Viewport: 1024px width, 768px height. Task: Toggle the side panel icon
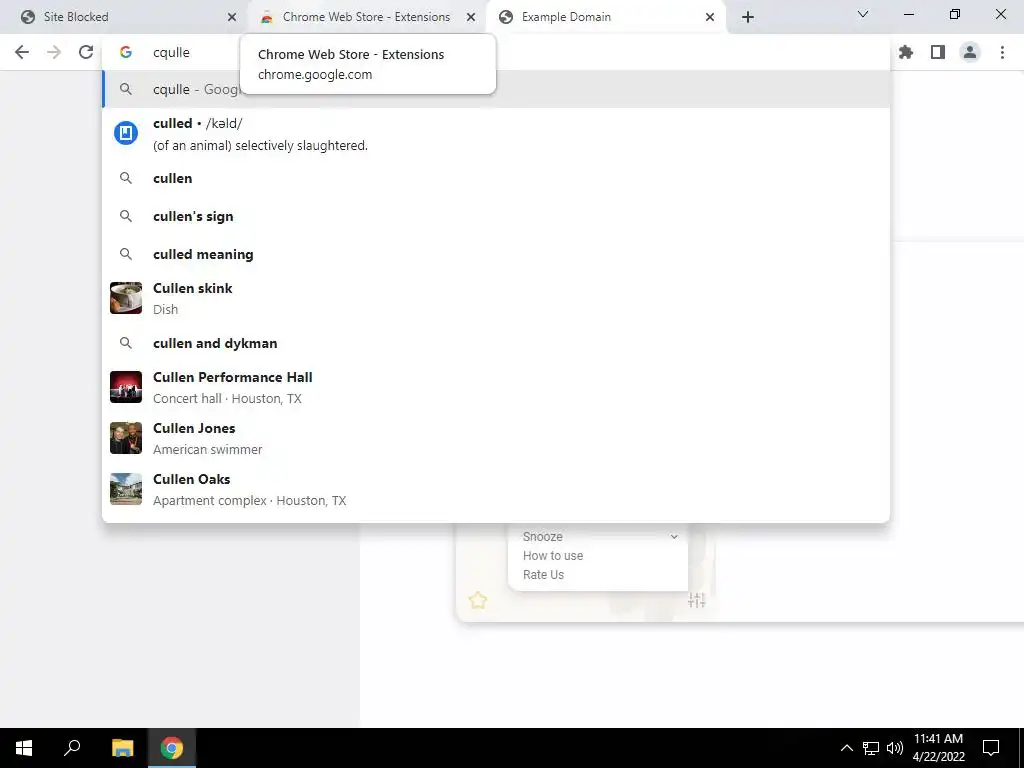(x=938, y=52)
